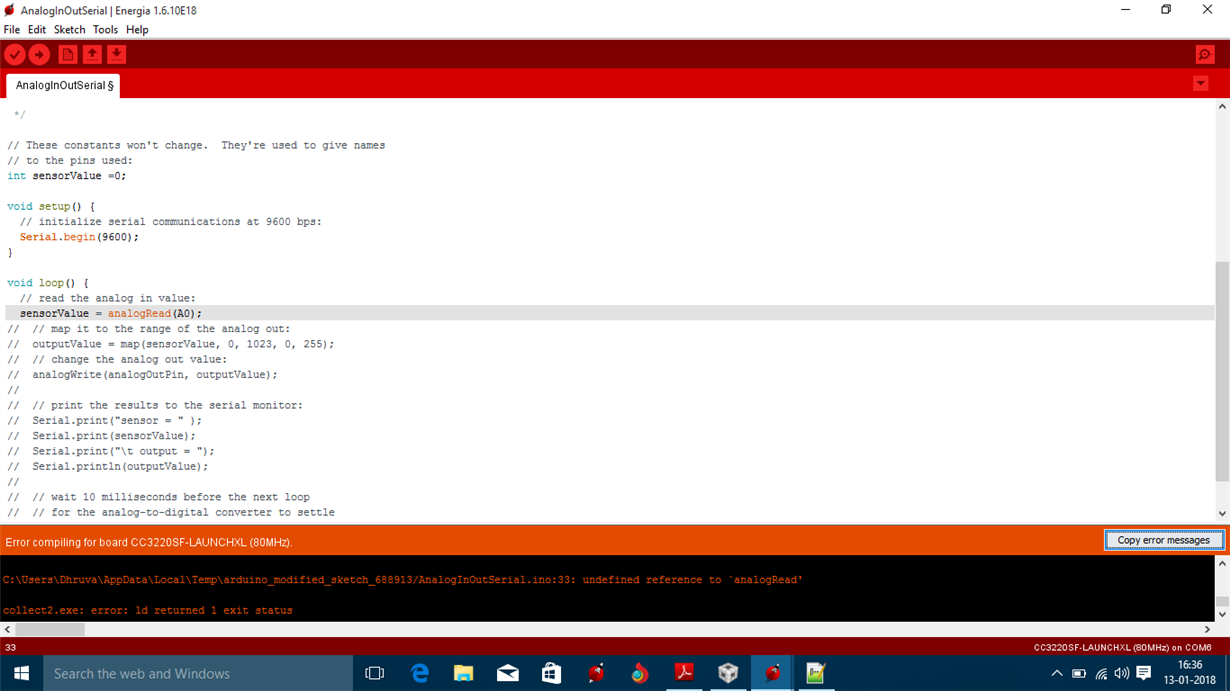Open the Edit menu
The height and width of the screenshot is (691, 1230).
[x=37, y=30]
